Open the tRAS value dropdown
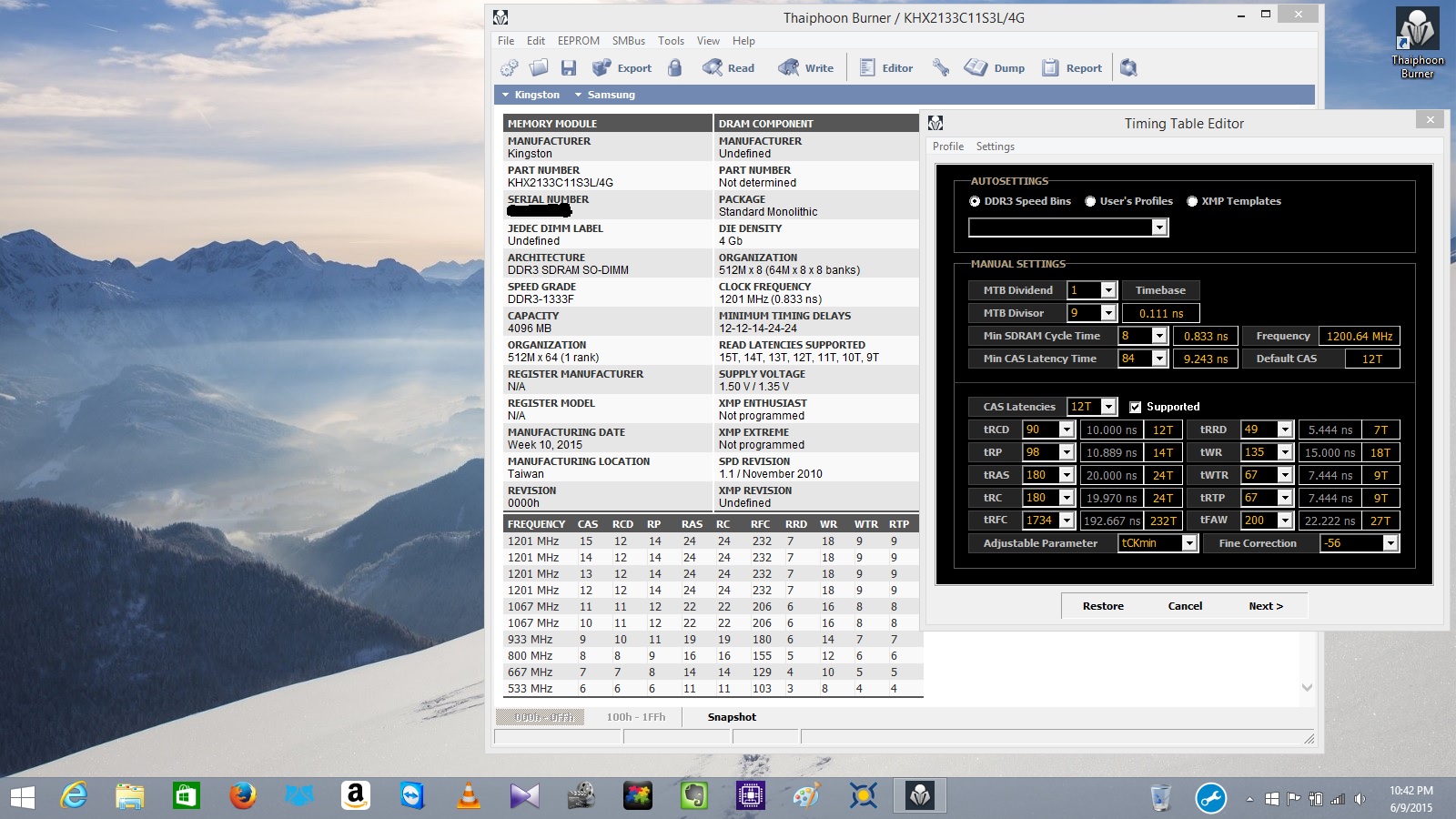1456x819 pixels. pyautogui.click(x=1067, y=475)
